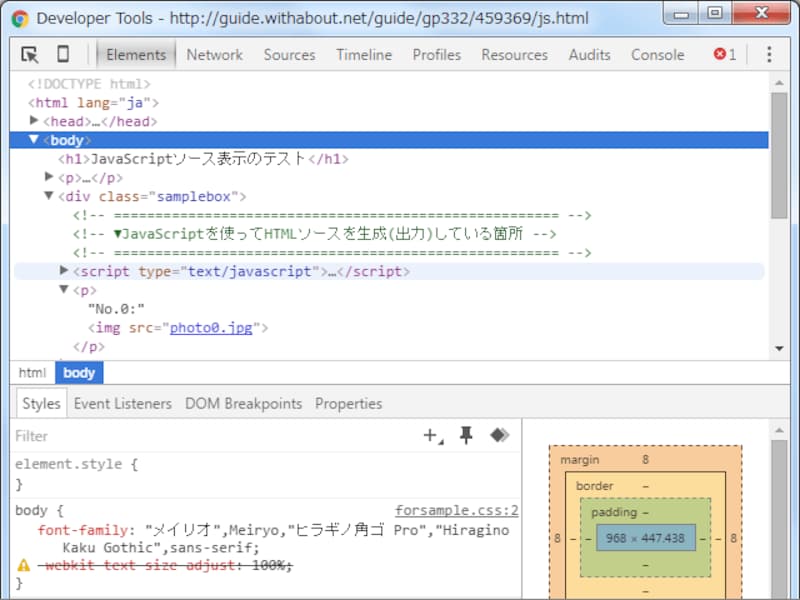The image size is (800, 600).
Task: Toggle element state pin icon
Action: (x=466, y=436)
